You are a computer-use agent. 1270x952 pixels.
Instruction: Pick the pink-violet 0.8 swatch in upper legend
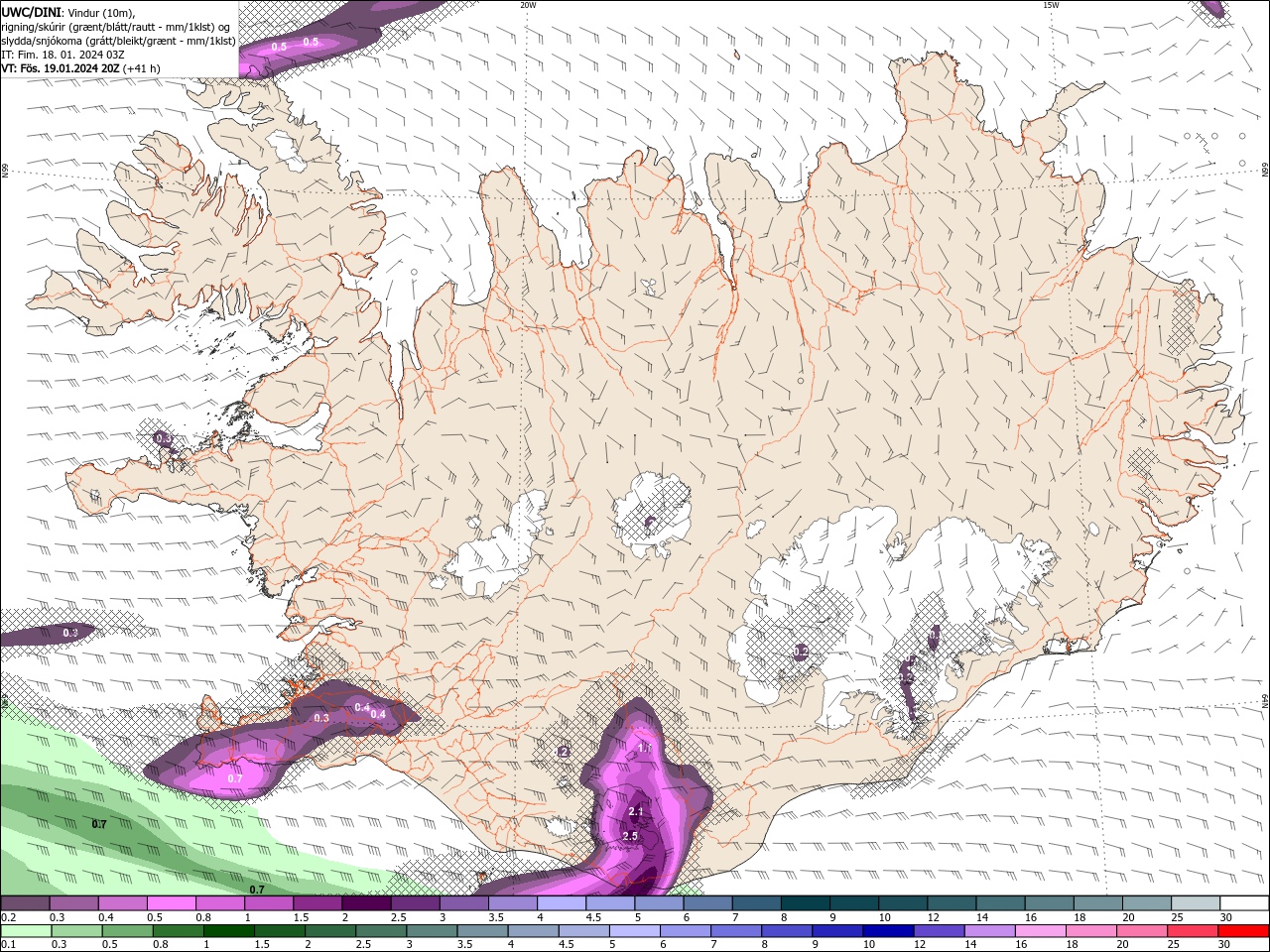(220, 903)
